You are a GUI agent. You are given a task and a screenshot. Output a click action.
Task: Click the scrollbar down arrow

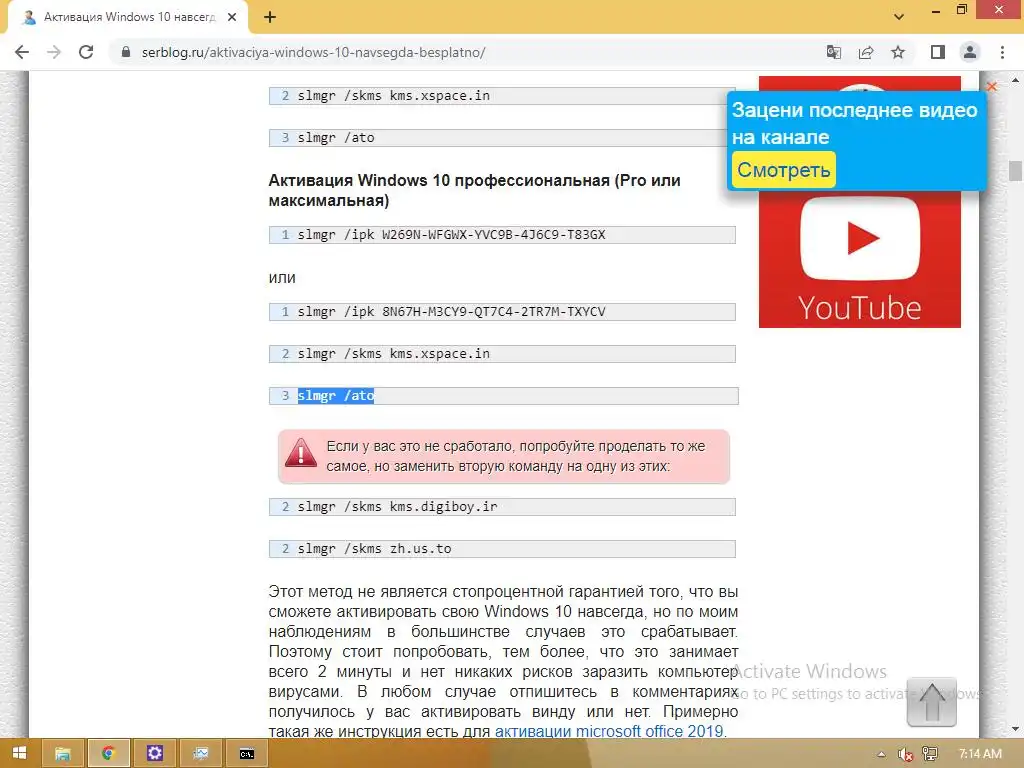[1015, 729]
